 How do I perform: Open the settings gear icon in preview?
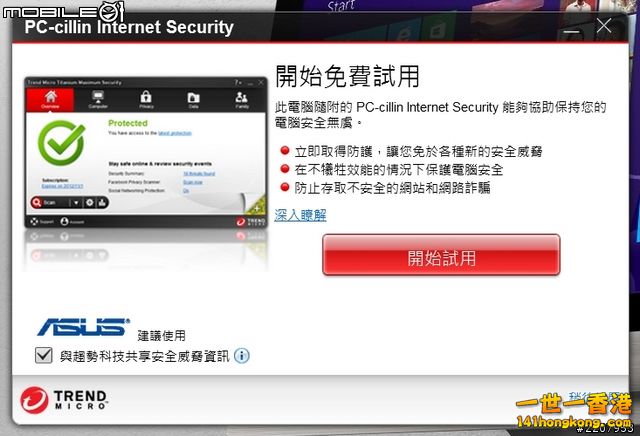tap(89, 202)
